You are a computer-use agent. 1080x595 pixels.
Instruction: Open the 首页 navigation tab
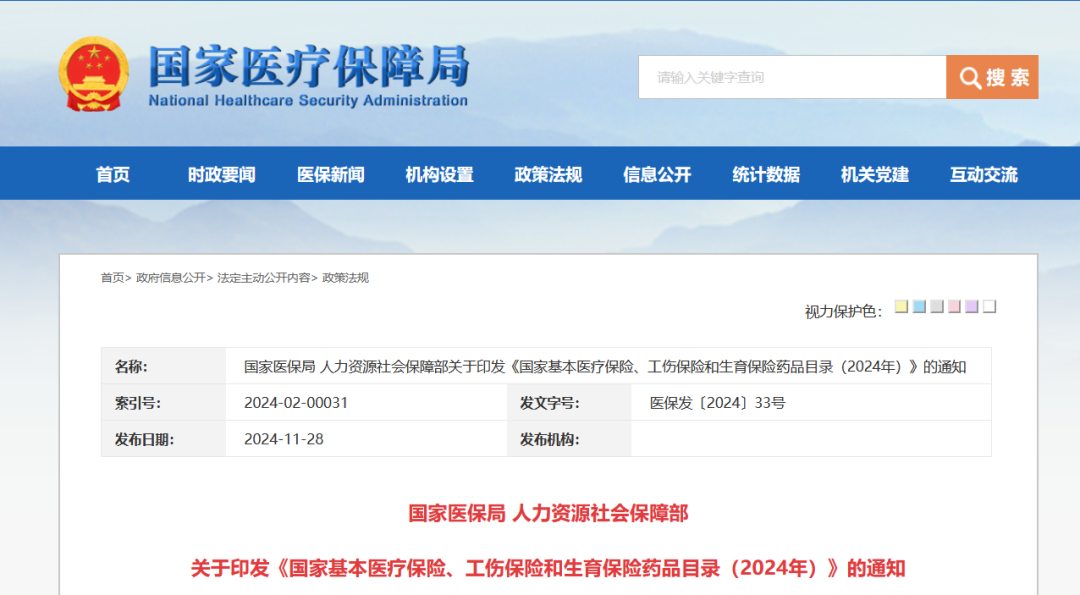click(x=113, y=174)
